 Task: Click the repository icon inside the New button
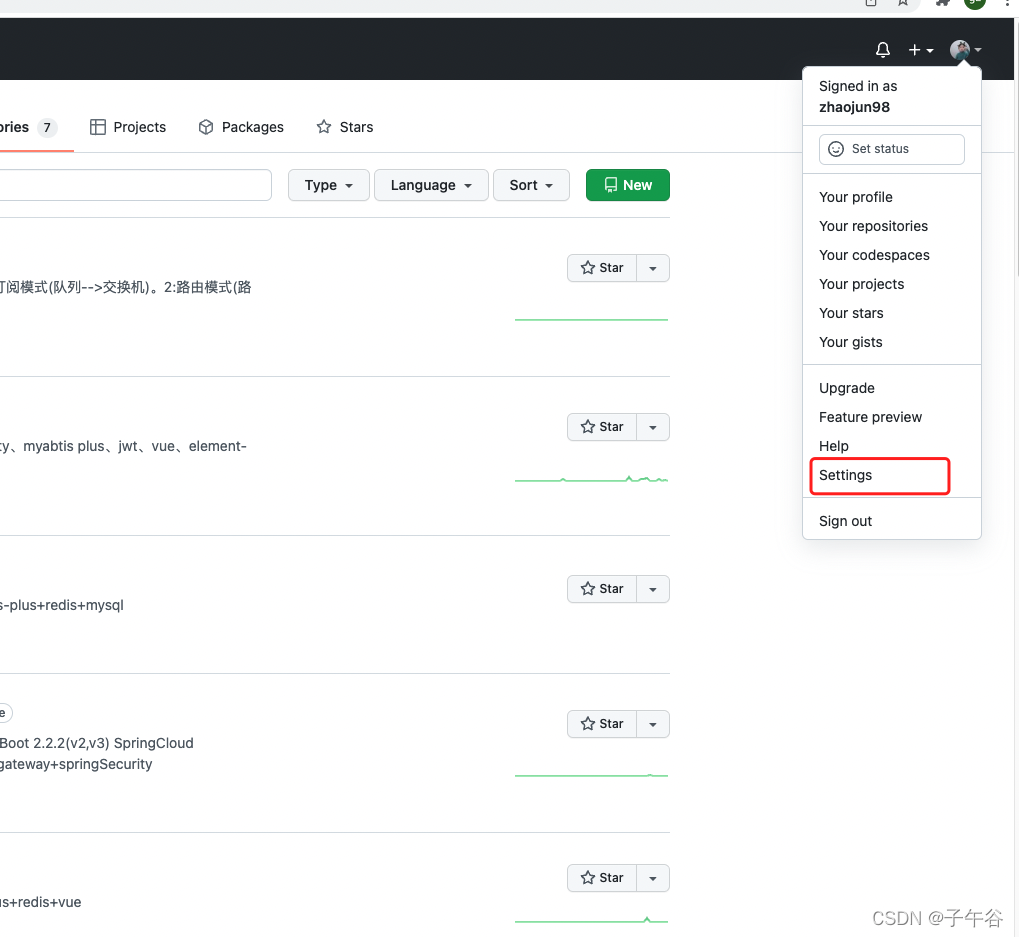pyautogui.click(x=611, y=185)
